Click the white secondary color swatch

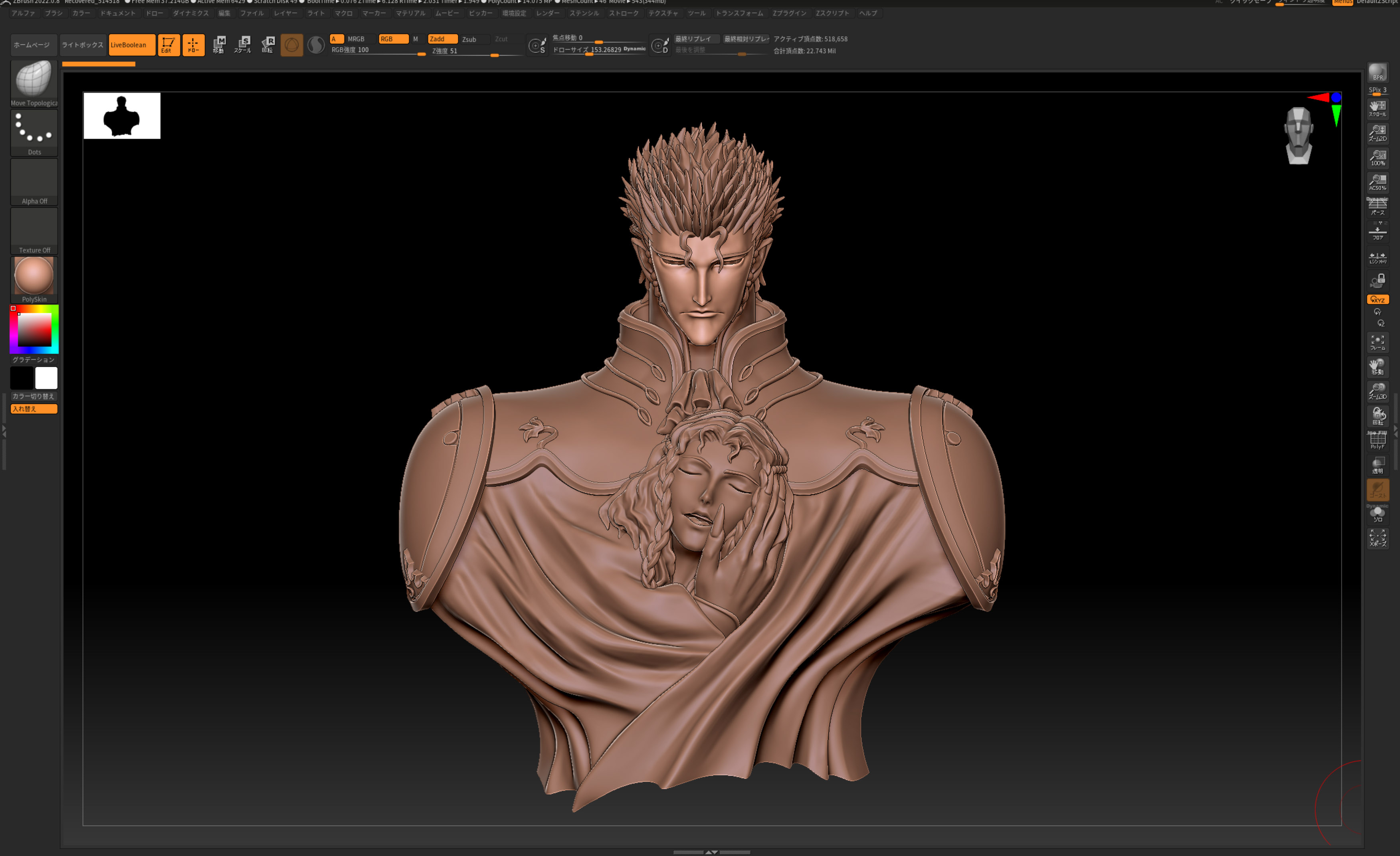tap(46, 378)
